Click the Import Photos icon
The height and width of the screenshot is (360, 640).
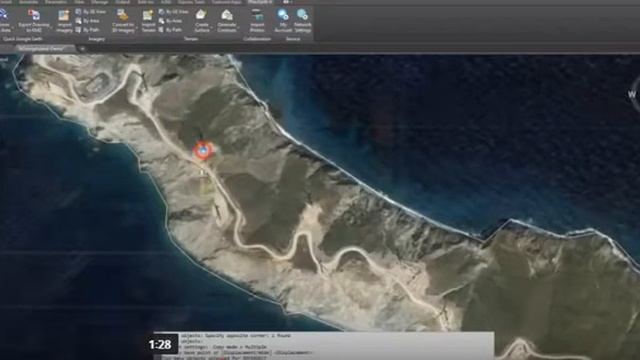point(257,16)
